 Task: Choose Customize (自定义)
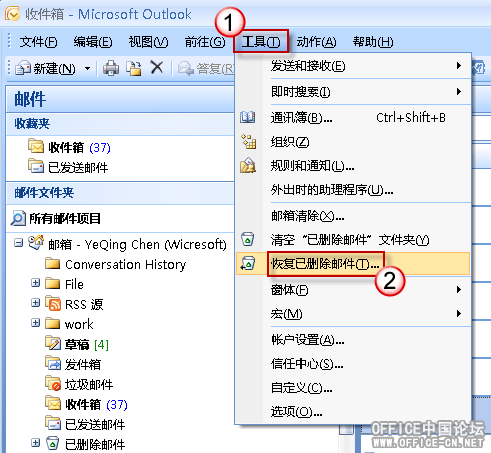click(353, 388)
